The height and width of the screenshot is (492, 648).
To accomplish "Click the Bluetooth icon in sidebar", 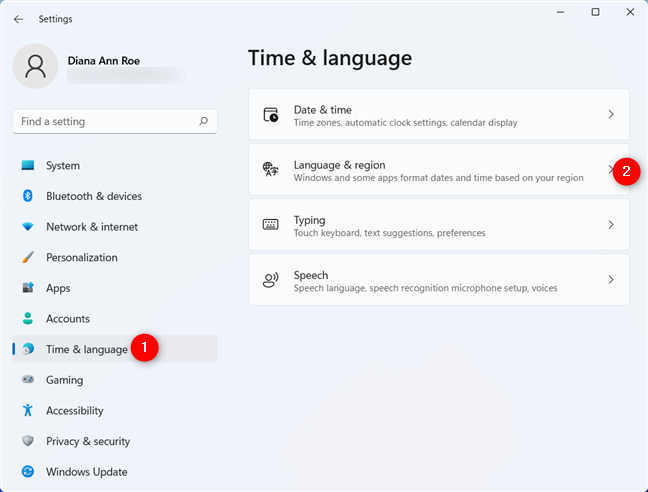I will click(x=28, y=196).
